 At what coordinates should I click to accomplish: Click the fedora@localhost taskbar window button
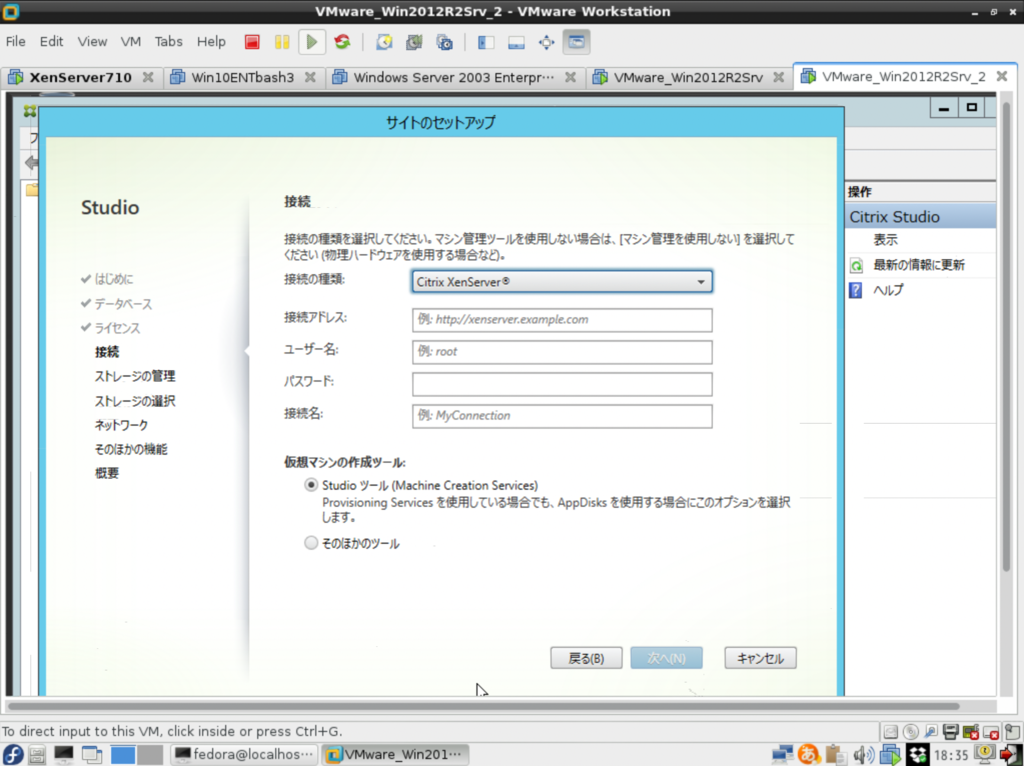(x=244, y=754)
